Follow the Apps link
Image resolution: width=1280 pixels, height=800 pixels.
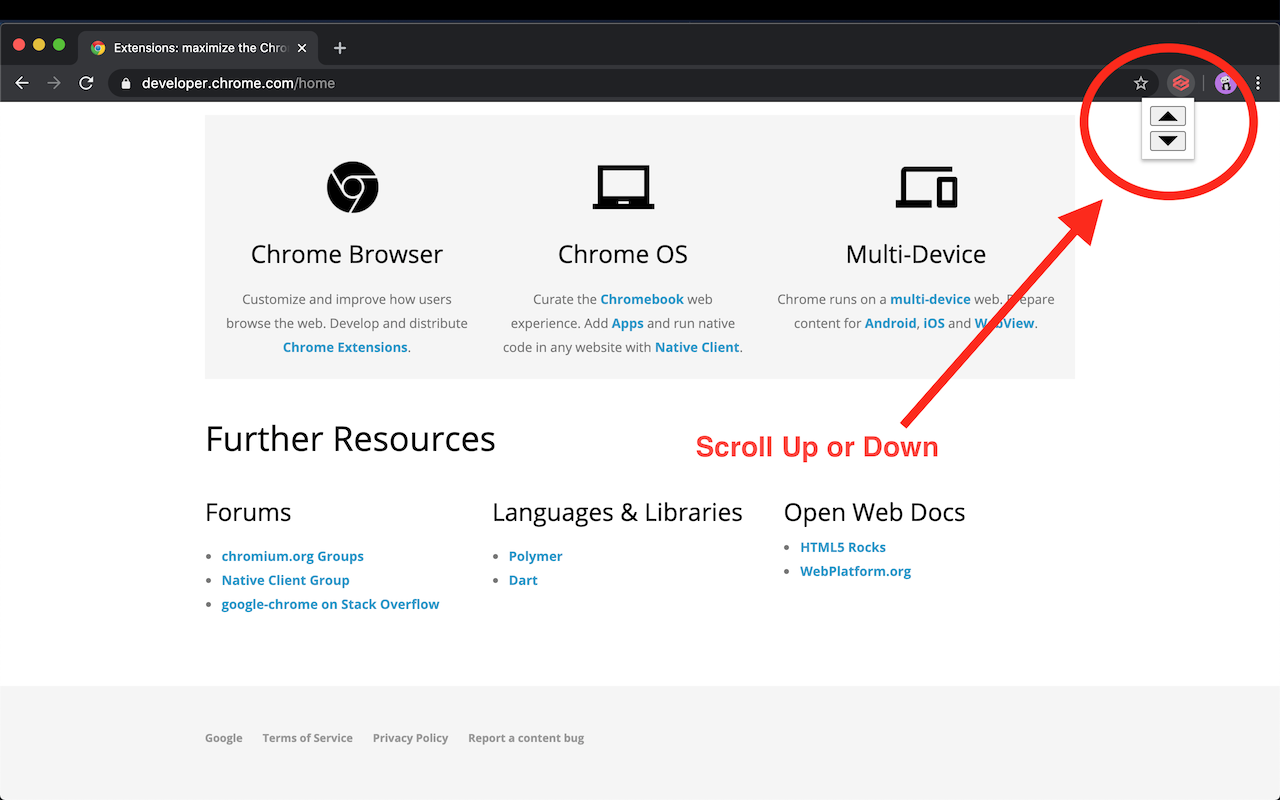click(x=627, y=323)
